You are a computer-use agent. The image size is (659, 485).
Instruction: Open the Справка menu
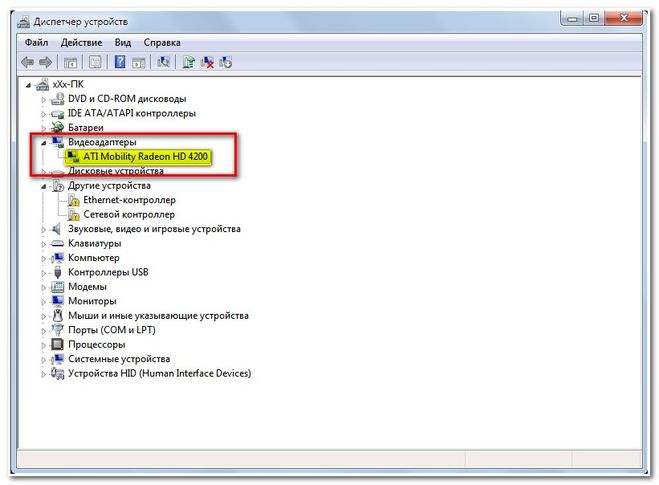[x=162, y=43]
